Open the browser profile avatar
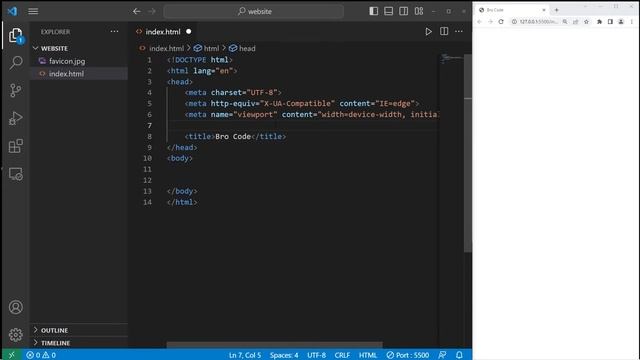 (621, 22)
